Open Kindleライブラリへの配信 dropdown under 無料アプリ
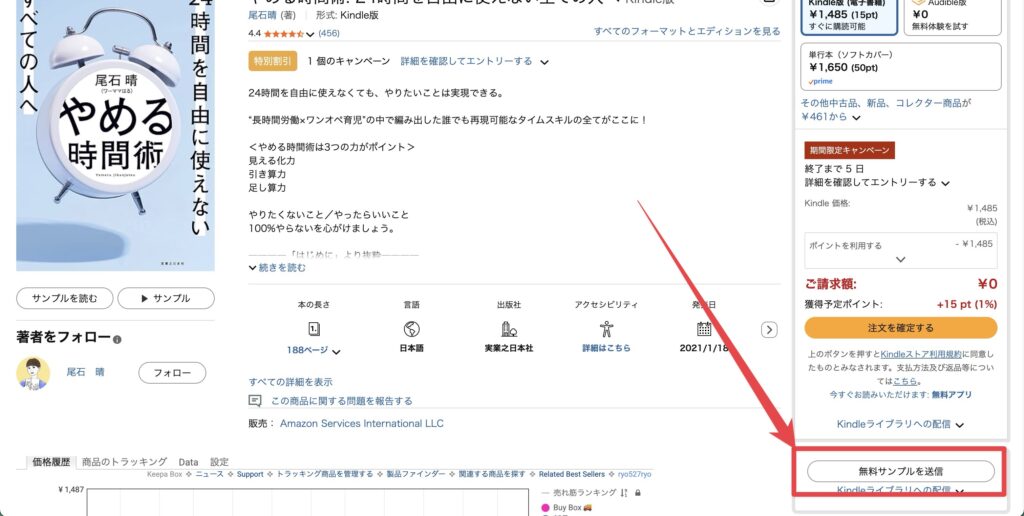 tap(901, 425)
